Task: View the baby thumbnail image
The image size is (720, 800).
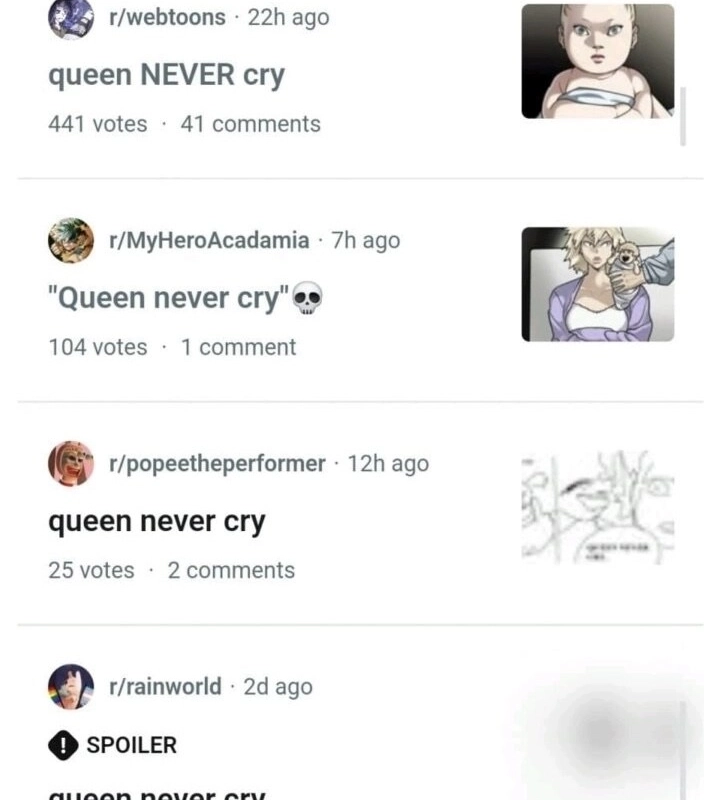Action: click(x=598, y=61)
